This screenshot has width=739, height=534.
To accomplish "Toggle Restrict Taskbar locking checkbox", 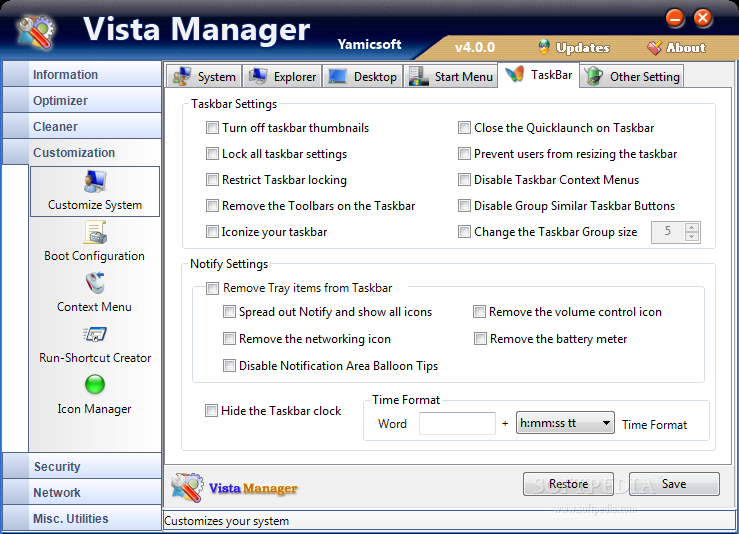I will (x=213, y=180).
